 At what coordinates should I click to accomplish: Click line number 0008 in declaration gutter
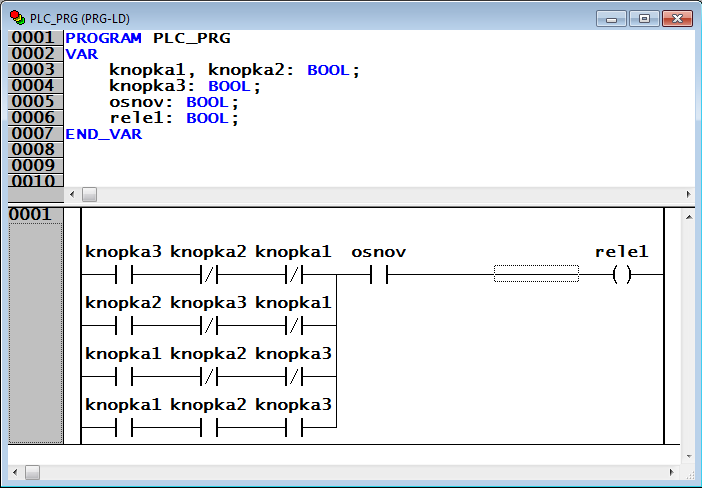(33, 150)
